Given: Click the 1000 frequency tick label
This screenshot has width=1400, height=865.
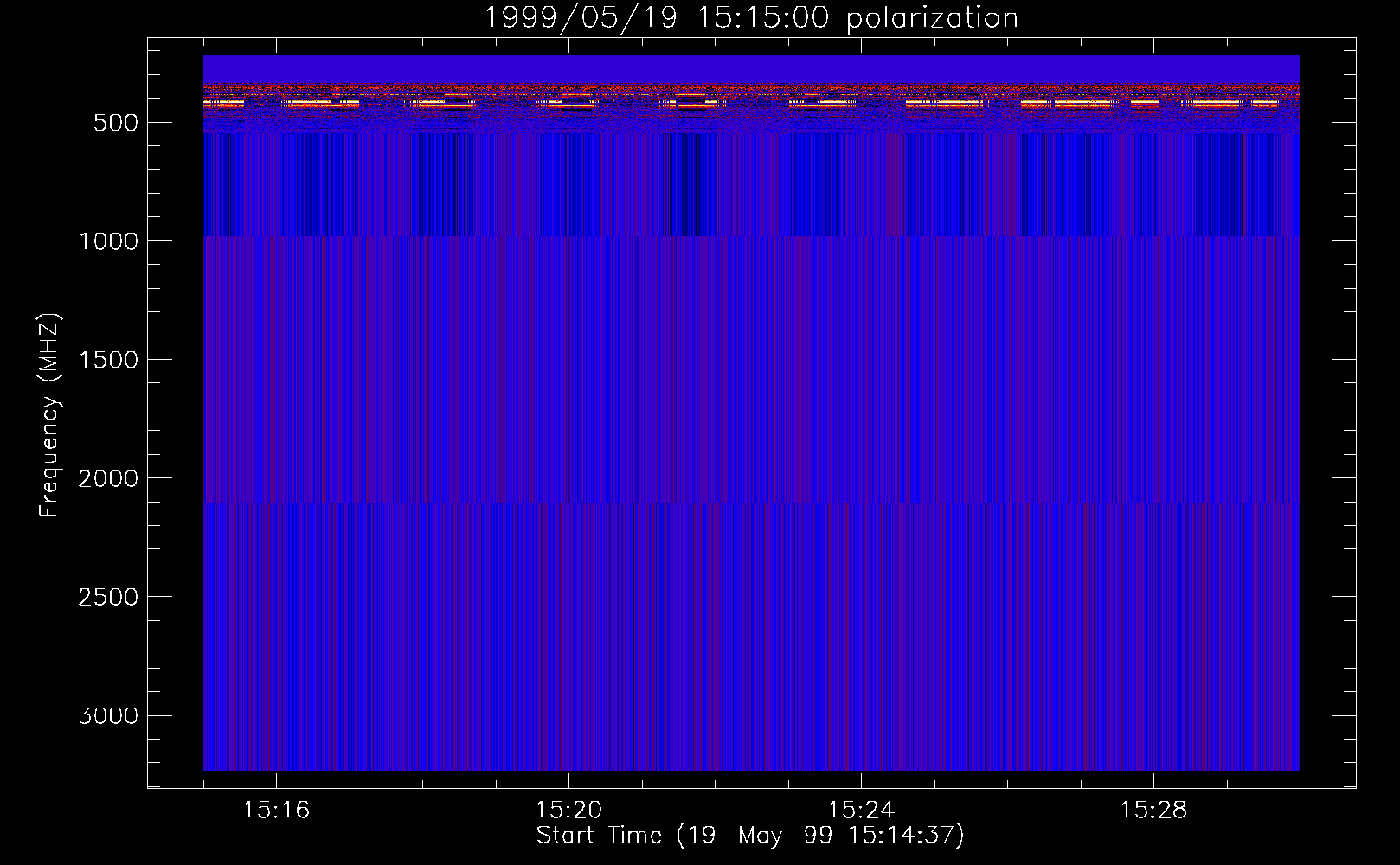Looking at the screenshot, I should (108, 241).
